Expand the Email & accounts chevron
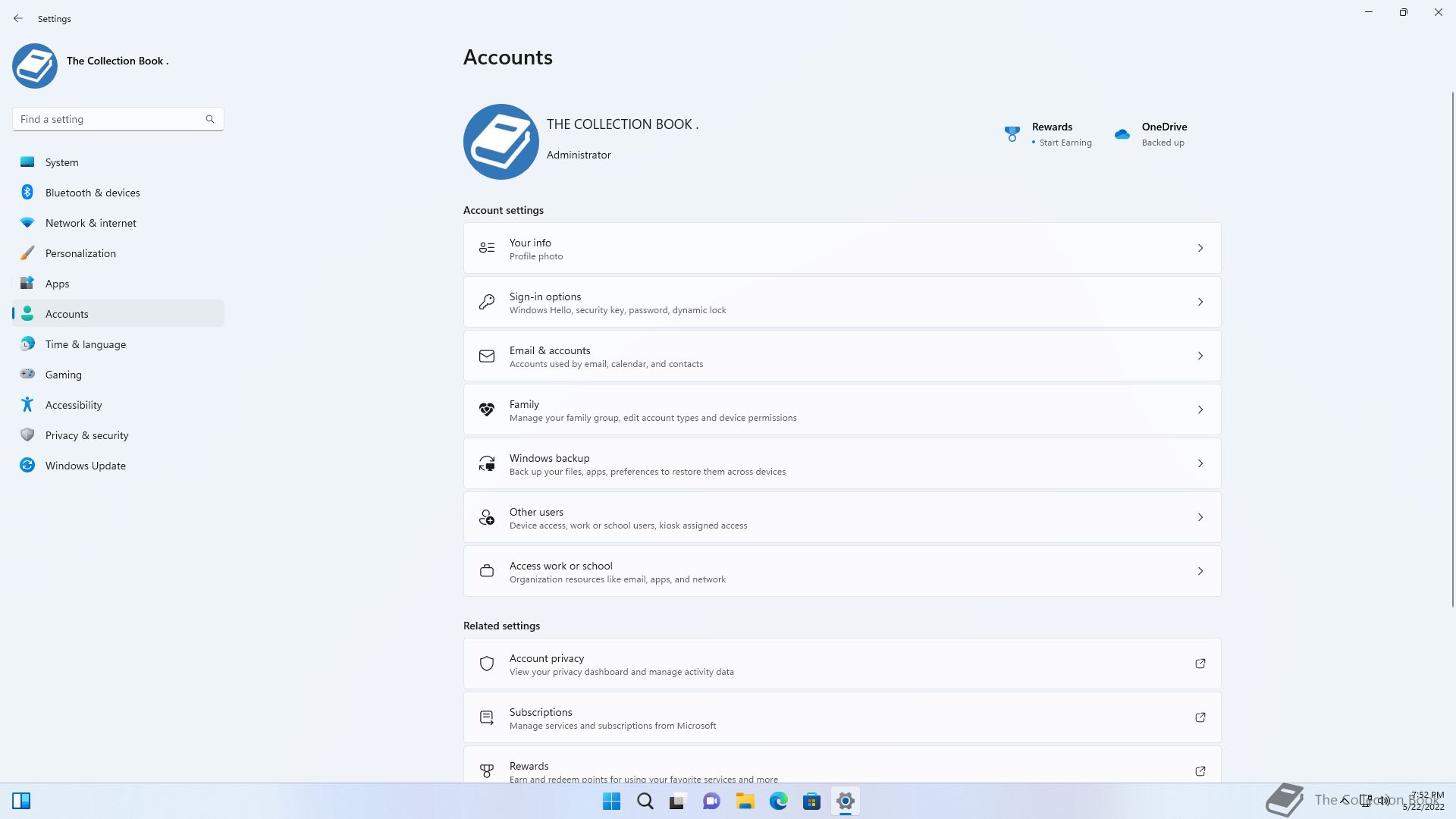This screenshot has width=1456, height=819. (x=1200, y=356)
